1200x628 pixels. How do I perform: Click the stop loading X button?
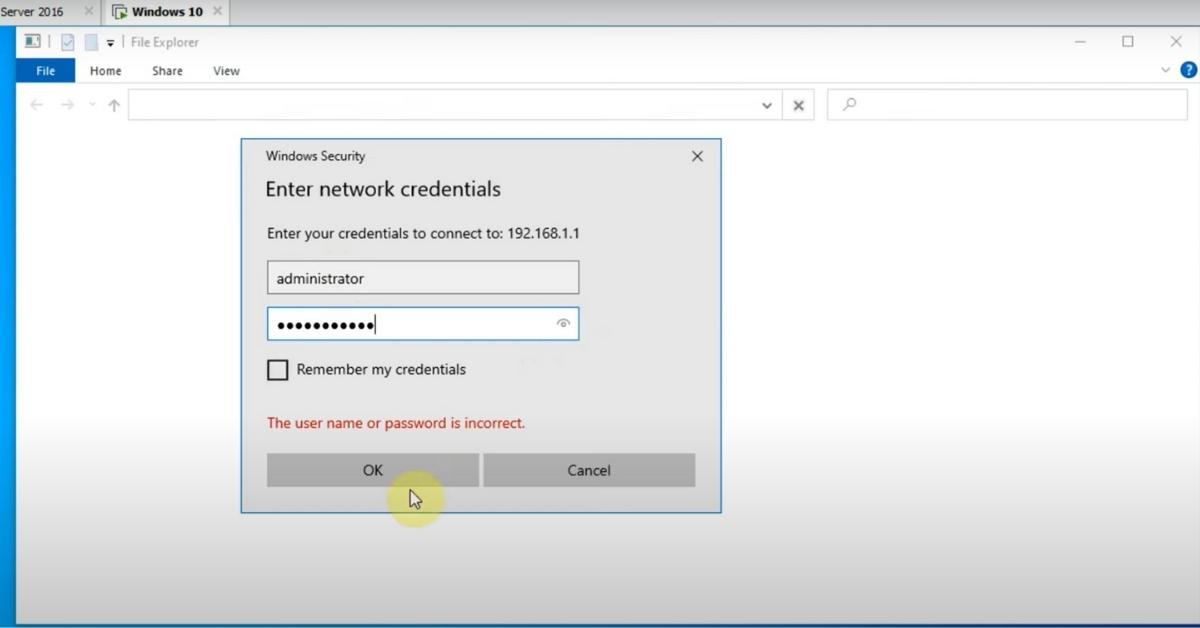pos(798,105)
